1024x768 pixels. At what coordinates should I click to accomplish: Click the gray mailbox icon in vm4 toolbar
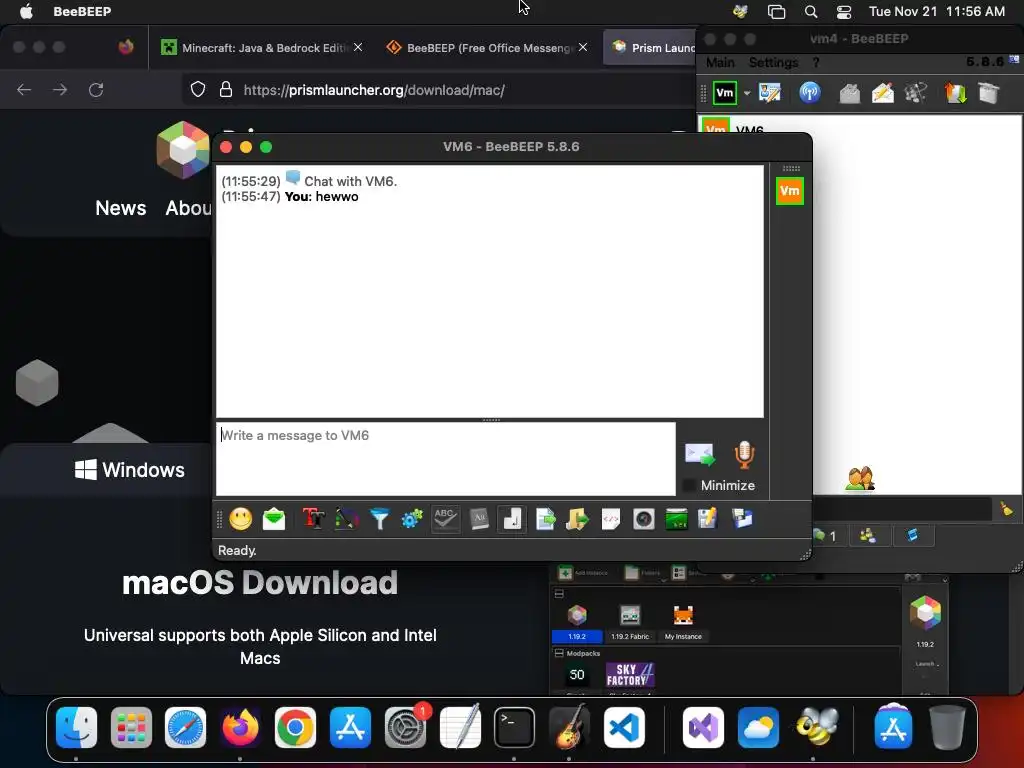849,93
